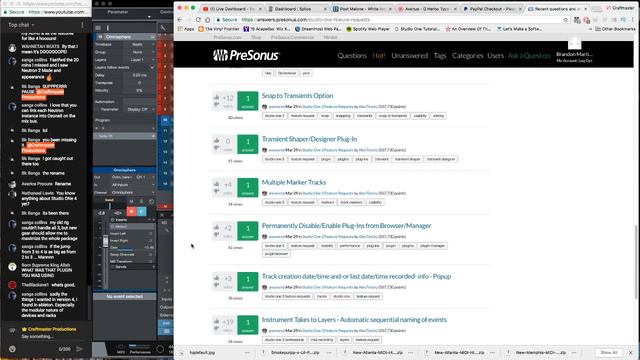Switch to the PayPal Checkout tab
The height and width of the screenshot is (360, 640).
(491, 9)
